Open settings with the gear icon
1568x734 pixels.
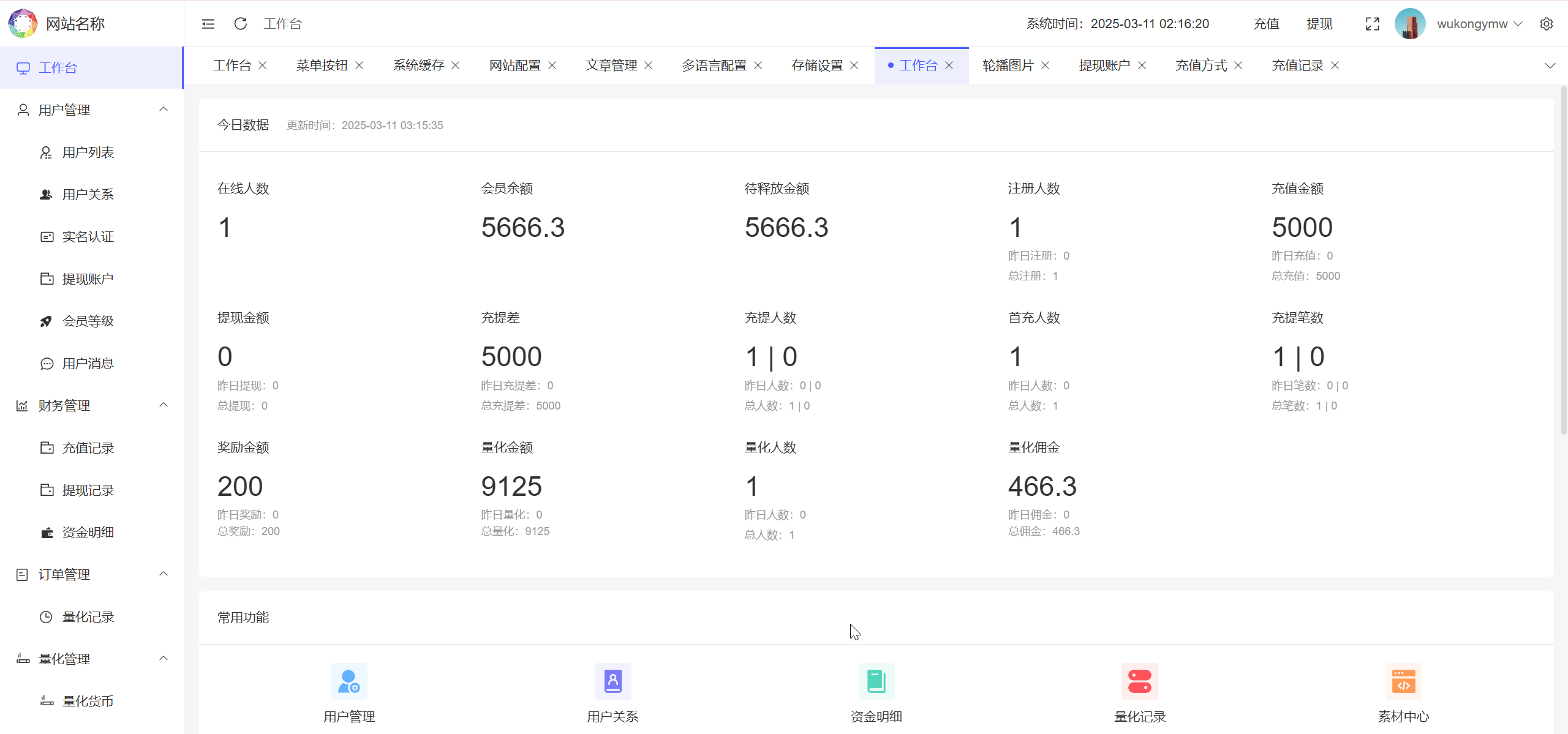click(x=1548, y=23)
